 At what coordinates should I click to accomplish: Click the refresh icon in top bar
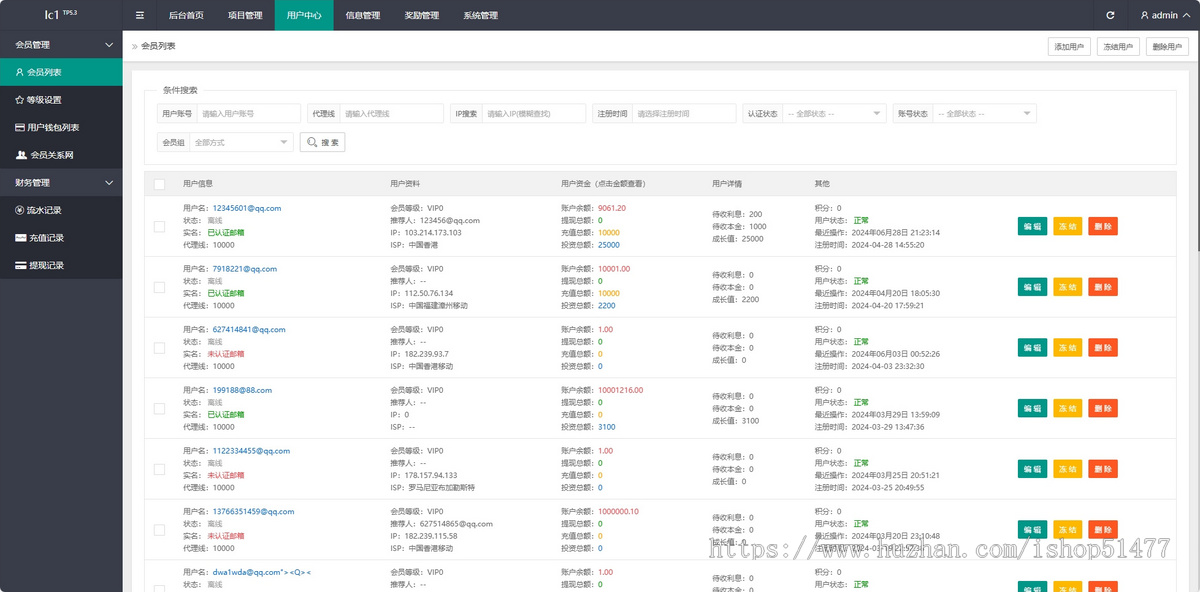tap(1110, 15)
